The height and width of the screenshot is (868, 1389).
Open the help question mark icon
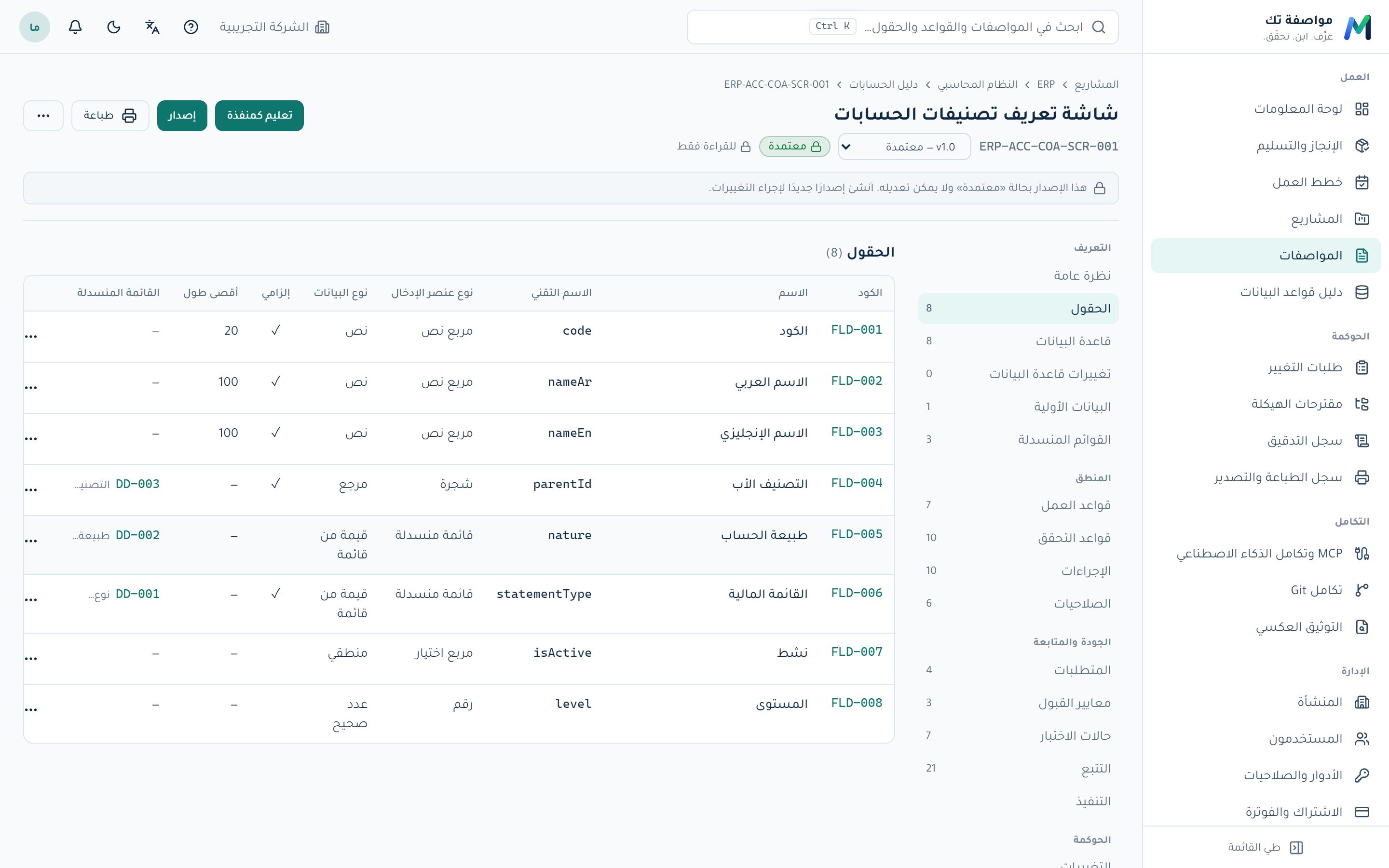pyautogui.click(x=191, y=27)
